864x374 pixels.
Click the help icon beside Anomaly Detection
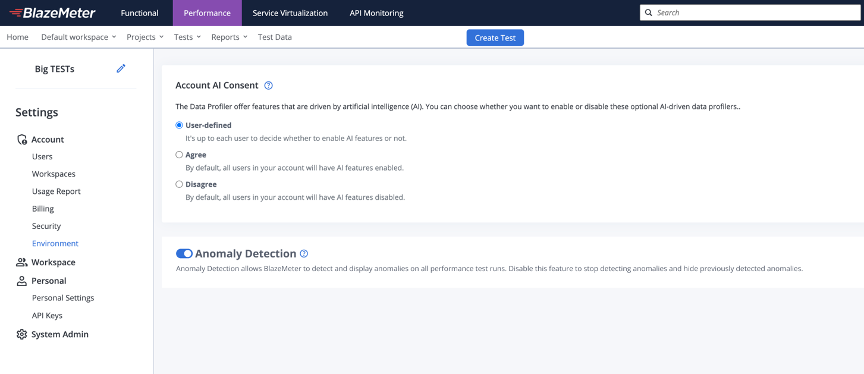(x=304, y=253)
